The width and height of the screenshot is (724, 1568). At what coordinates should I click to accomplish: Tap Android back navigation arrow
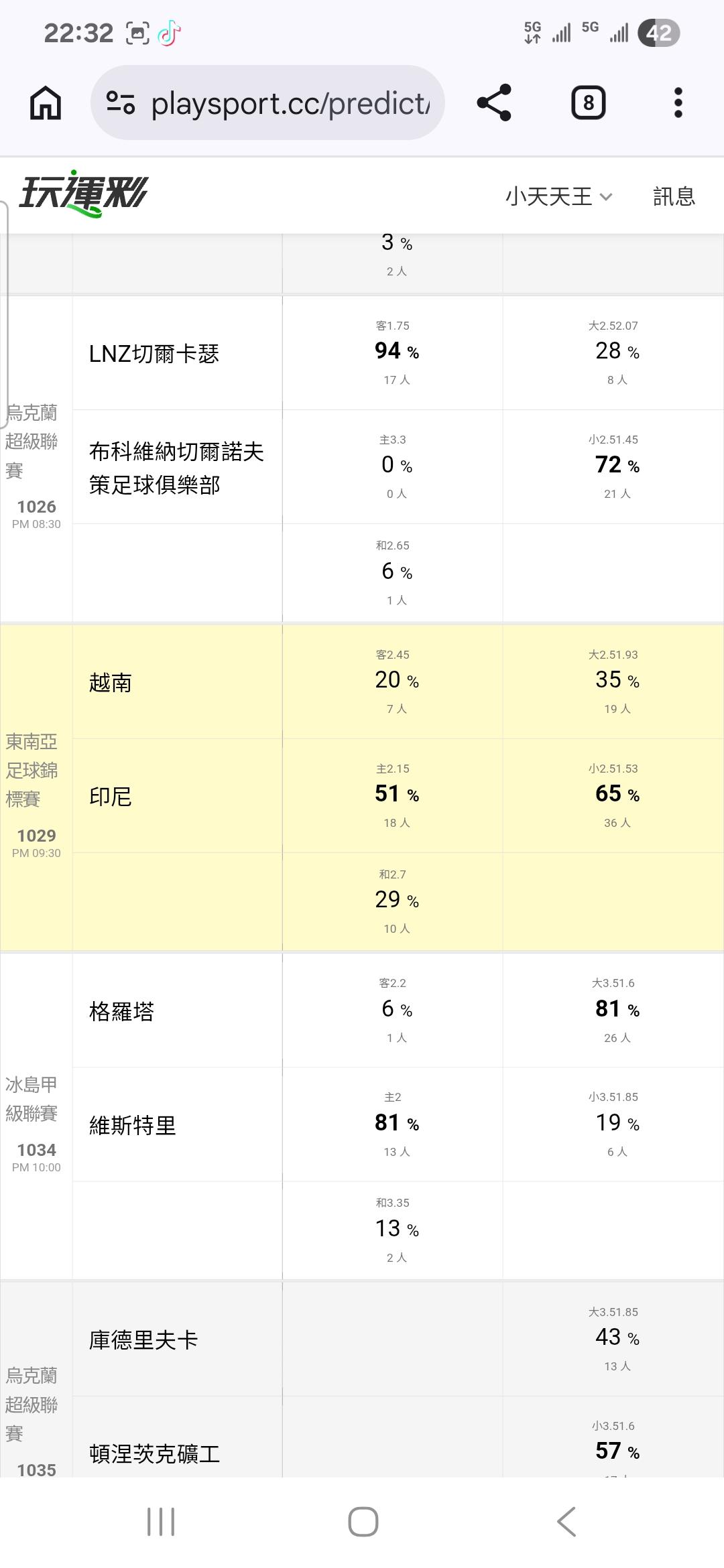(x=566, y=1521)
